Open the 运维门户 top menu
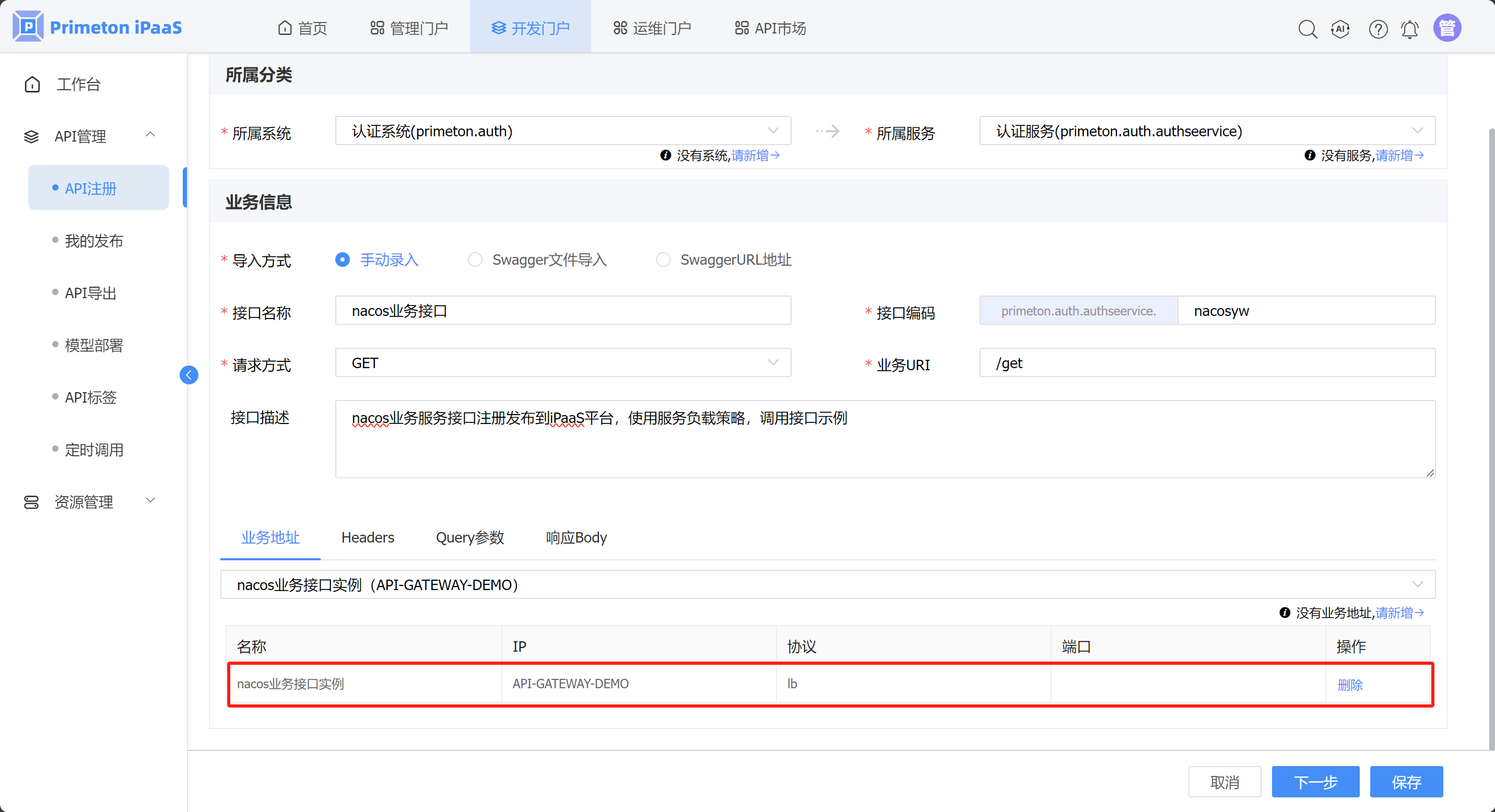 (652, 28)
